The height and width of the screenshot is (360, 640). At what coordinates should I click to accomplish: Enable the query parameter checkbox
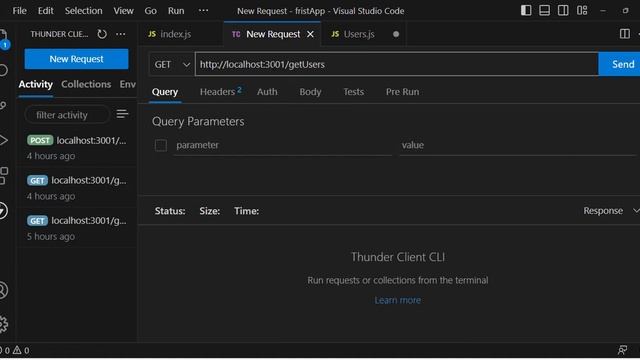pos(161,145)
